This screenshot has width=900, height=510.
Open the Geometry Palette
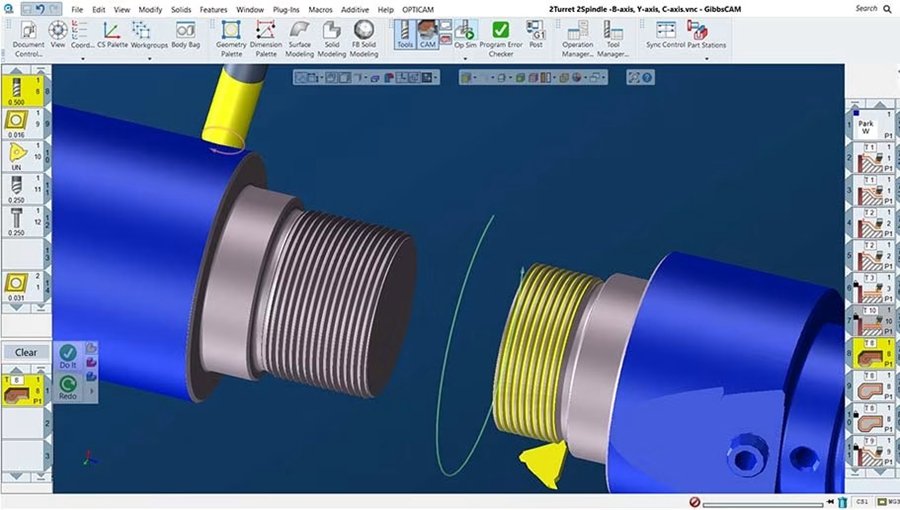coord(231,38)
